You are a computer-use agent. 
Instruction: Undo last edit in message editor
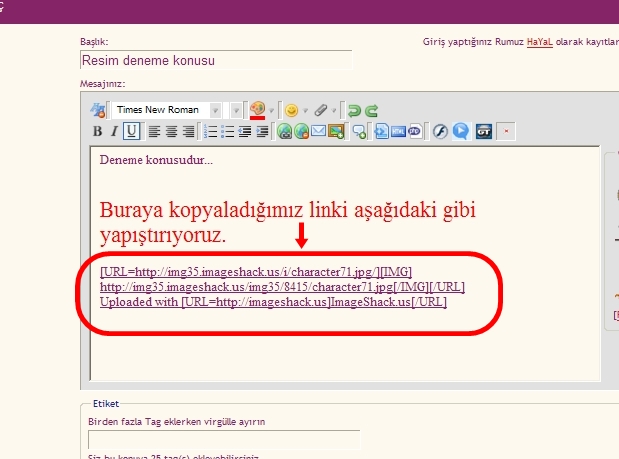(353, 110)
